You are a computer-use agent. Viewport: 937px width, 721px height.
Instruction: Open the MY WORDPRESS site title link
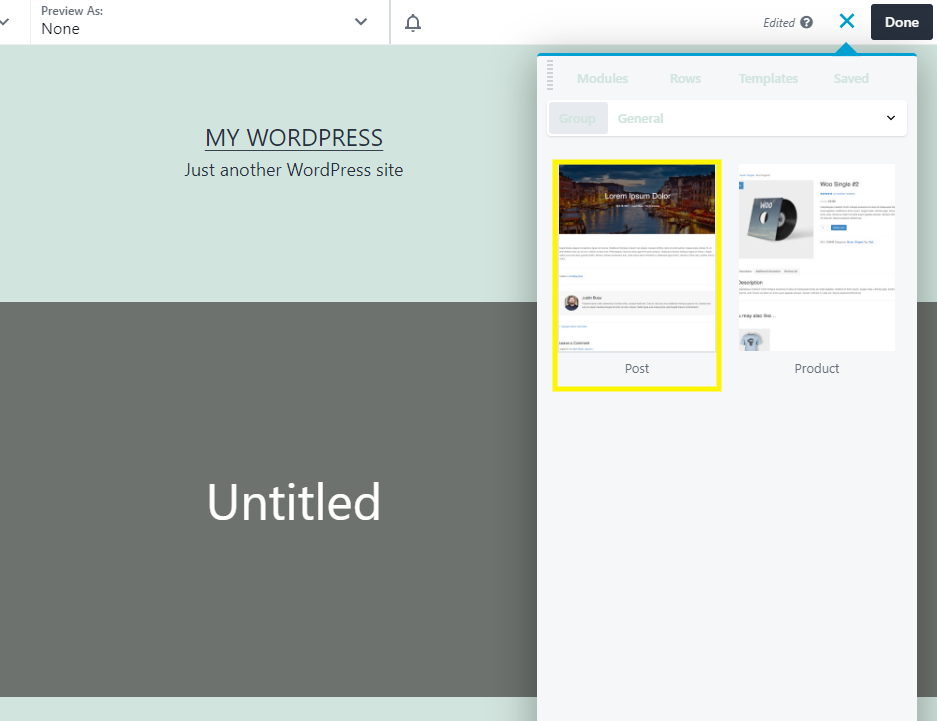[x=293, y=137]
